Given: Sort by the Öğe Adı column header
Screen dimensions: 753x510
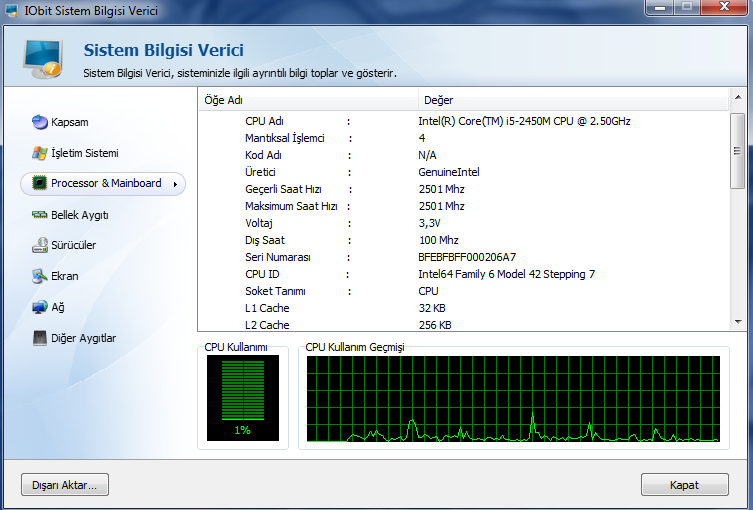Looking at the screenshot, I should coord(308,100).
